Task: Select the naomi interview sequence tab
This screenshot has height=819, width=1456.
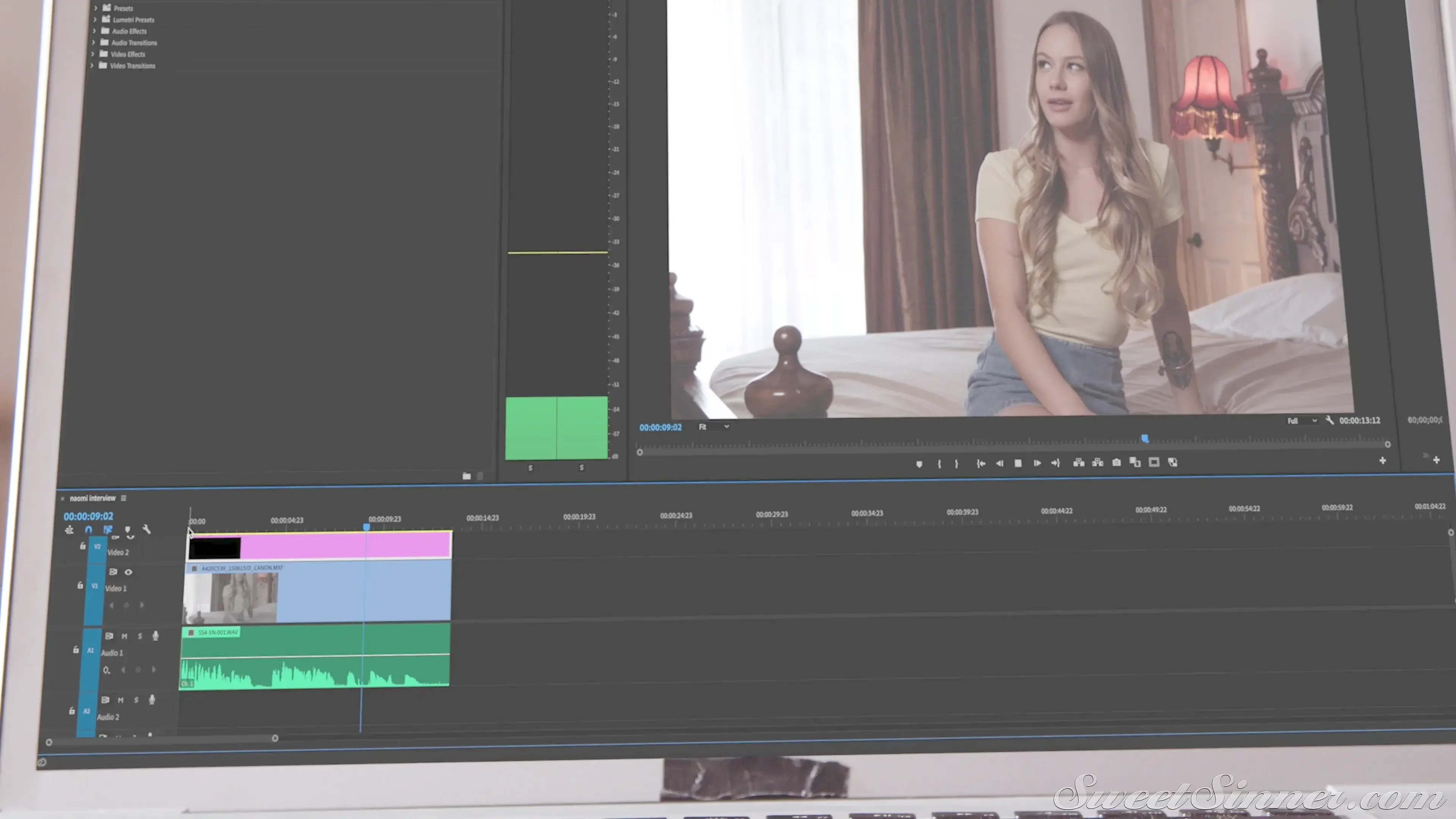Action: [92, 498]
